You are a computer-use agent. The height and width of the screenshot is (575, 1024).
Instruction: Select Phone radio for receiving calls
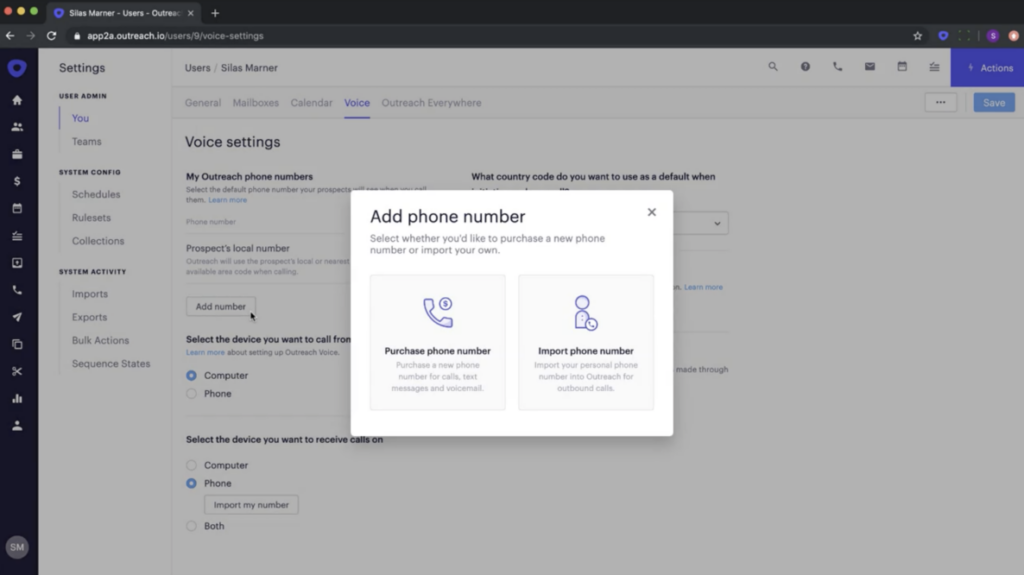pyautogui.click(x=191, y=484)
